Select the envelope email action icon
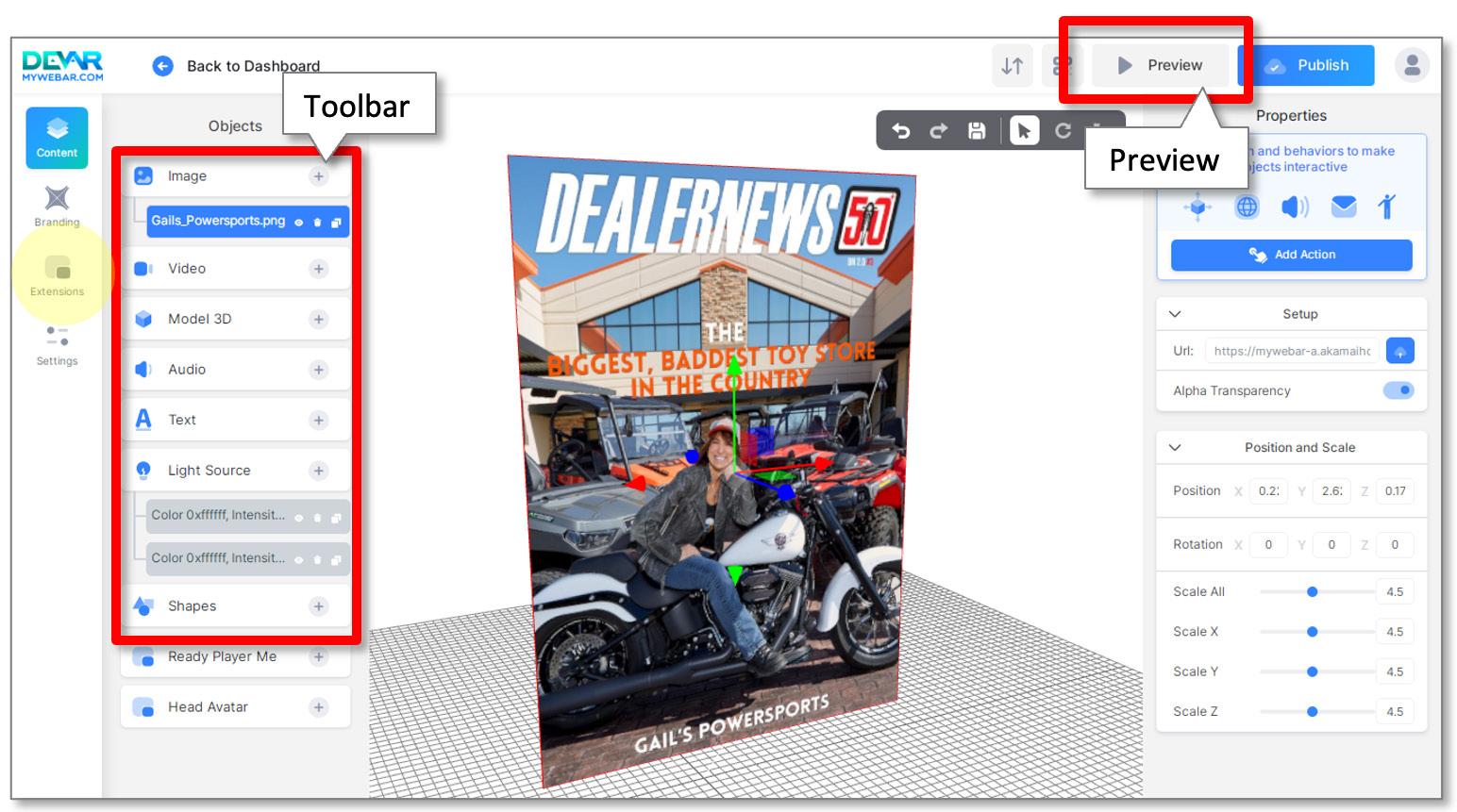Screen dimensions: 1457x812 tap(1344, 207)
